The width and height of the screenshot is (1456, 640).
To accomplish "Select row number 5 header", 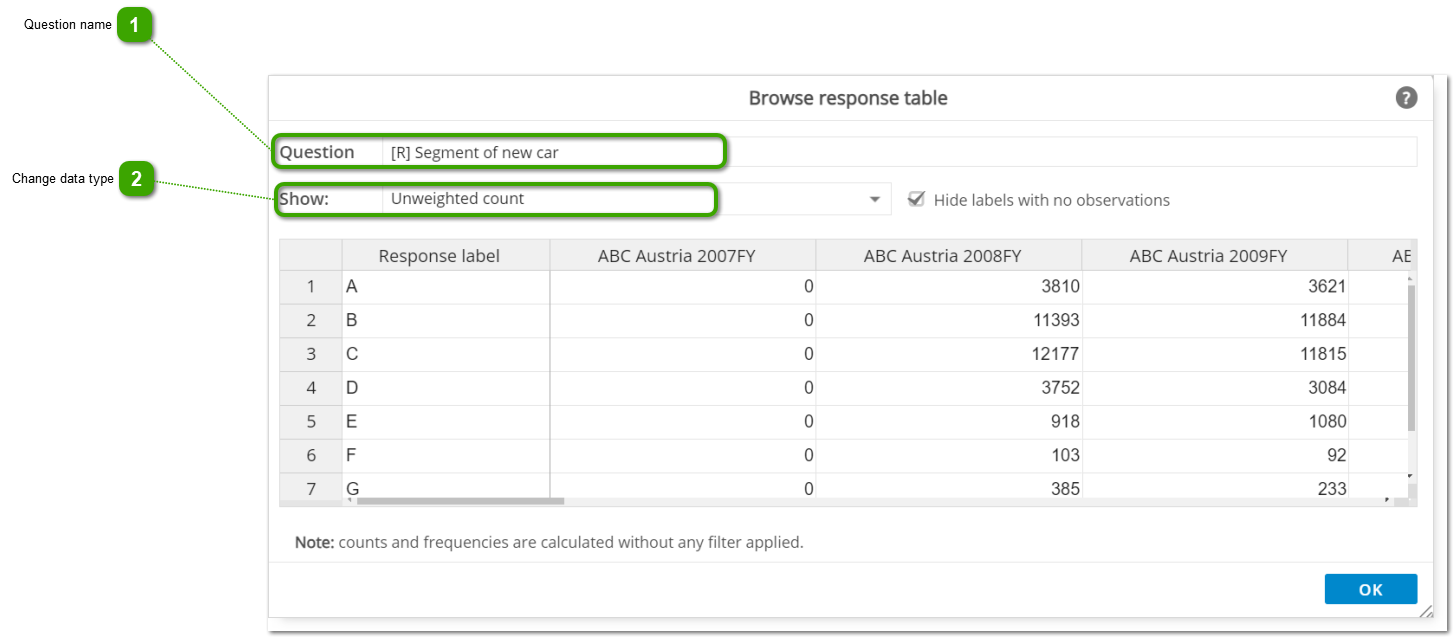I will click(311, 422).
